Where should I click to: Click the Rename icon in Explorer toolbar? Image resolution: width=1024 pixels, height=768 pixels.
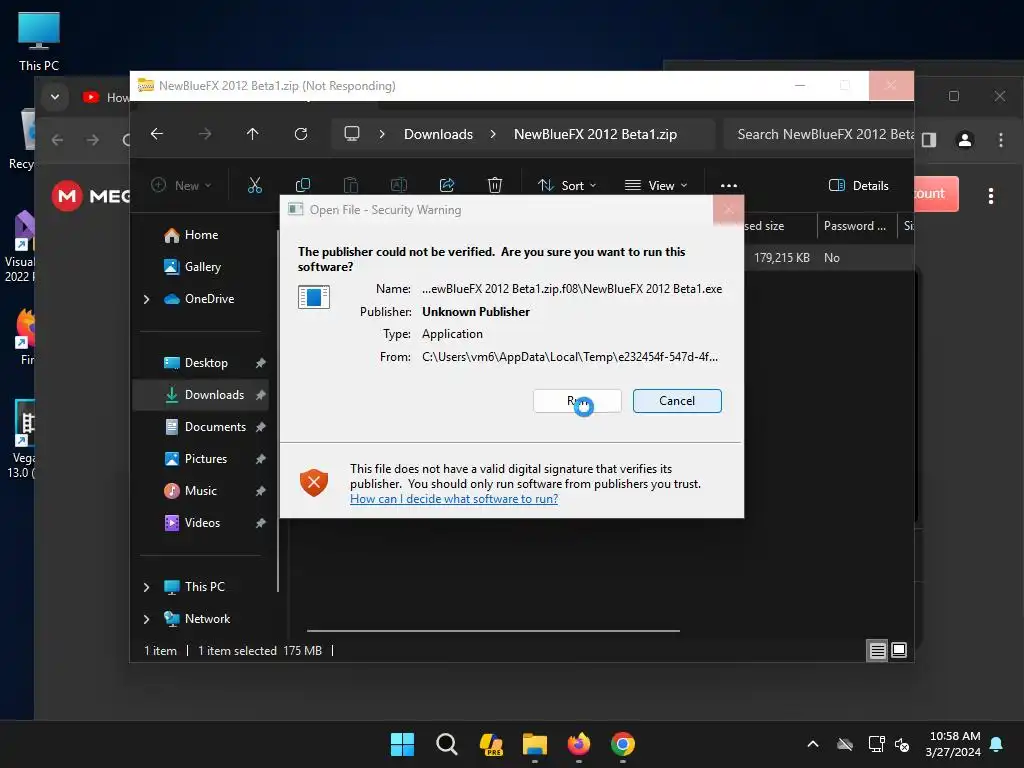click(399, 185)
